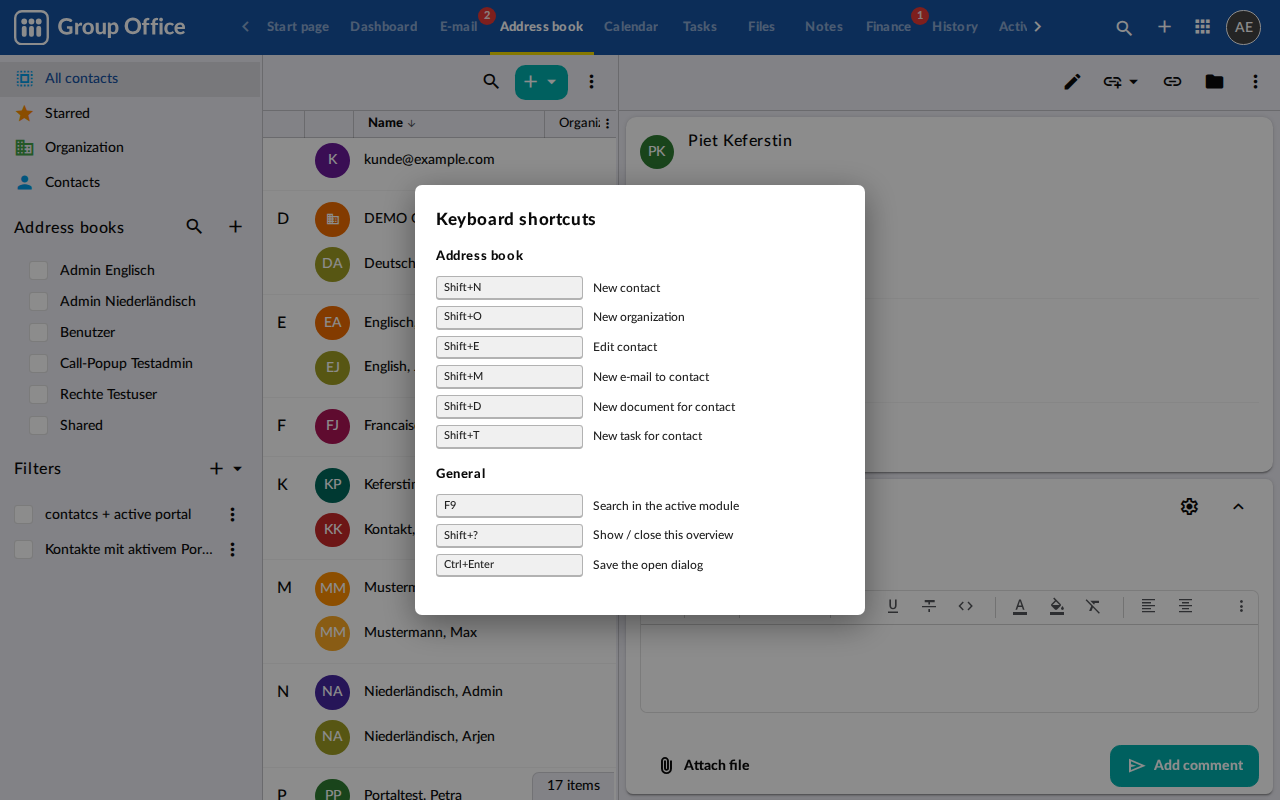
Task: Open comment editor overflow menu
Action: point(1241,606)
